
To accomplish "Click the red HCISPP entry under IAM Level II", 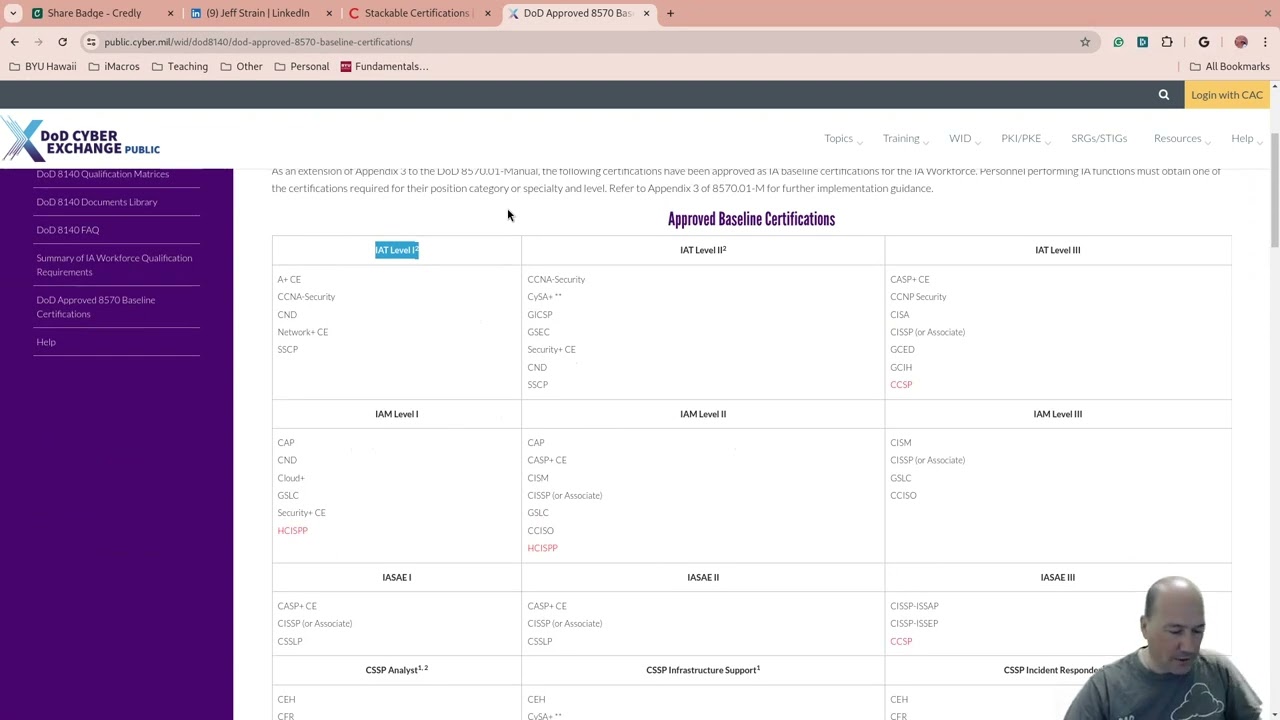I will coord(542,548).
